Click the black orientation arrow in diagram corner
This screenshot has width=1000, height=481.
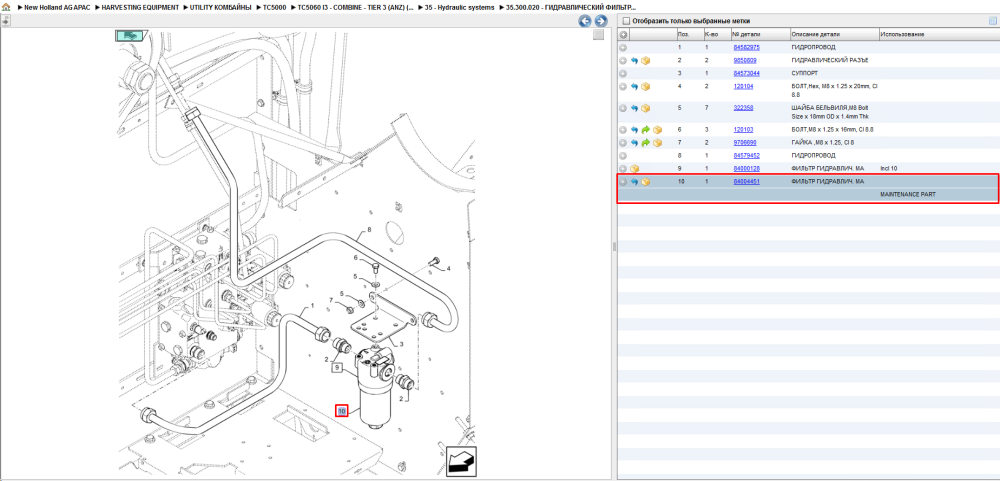(462, 460)
